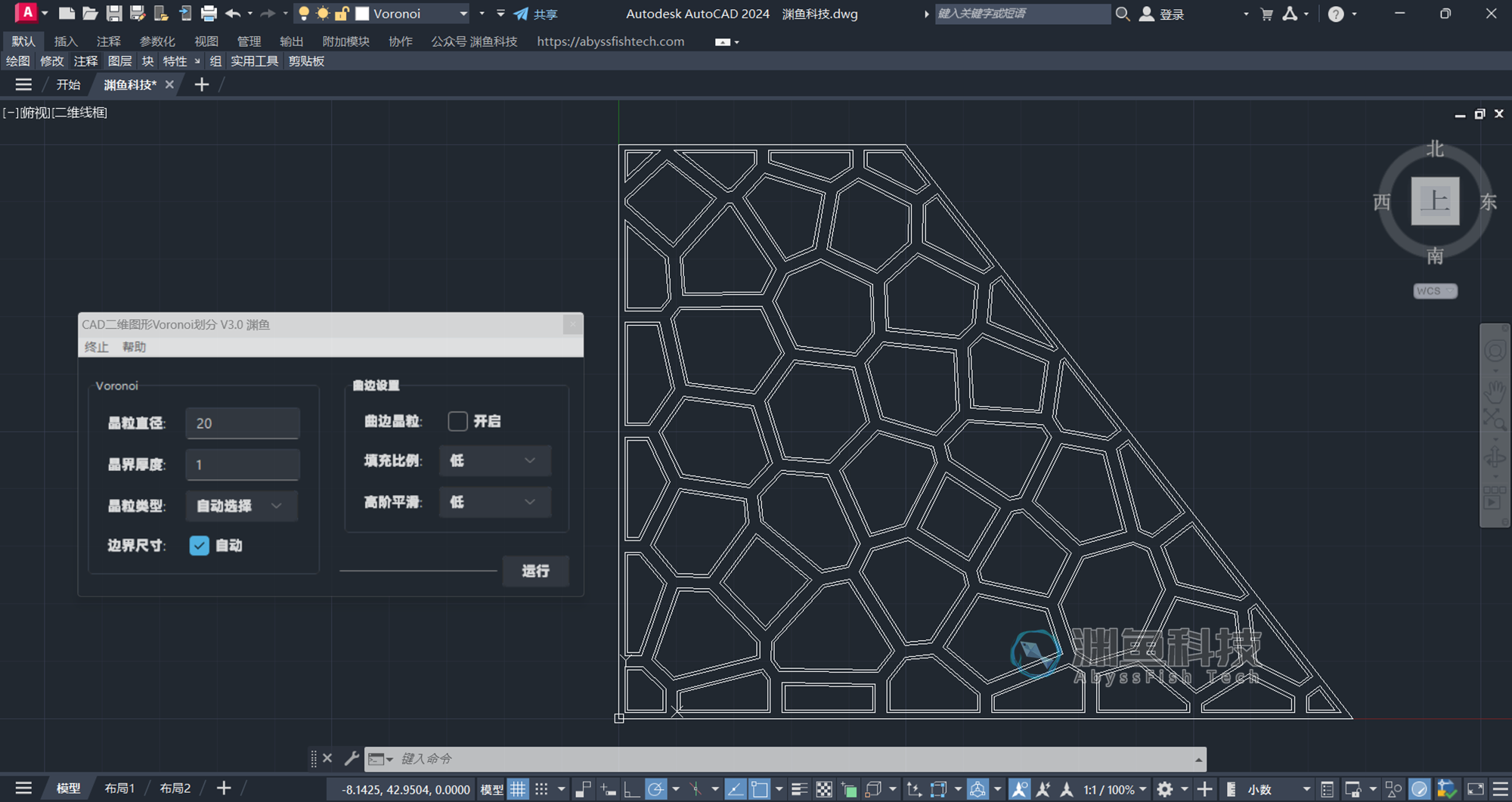
Task: Toggle lineweight display in status bar
Action: click(799, 789)
